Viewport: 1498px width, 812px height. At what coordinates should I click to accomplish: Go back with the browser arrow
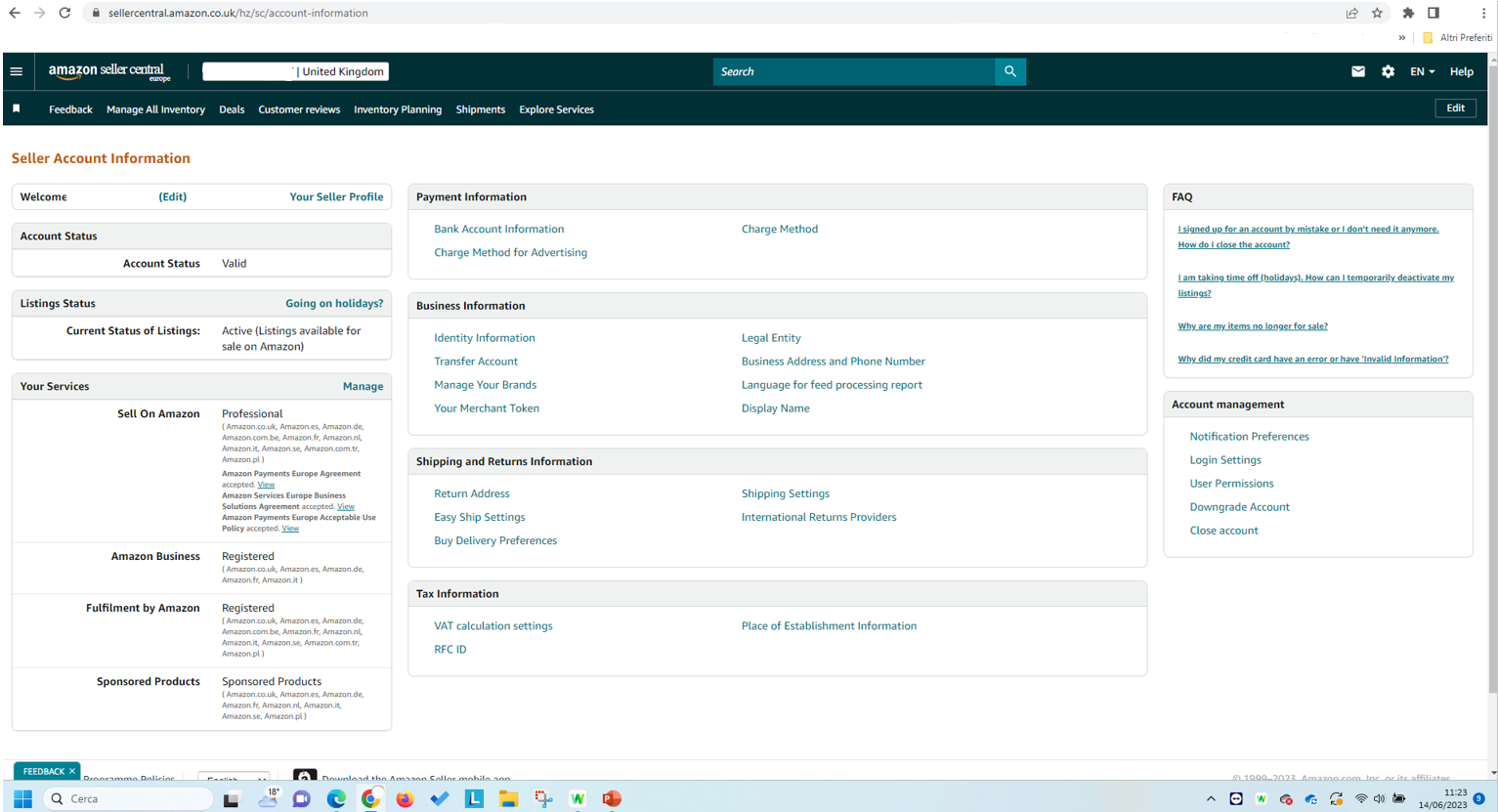[15, 13]
